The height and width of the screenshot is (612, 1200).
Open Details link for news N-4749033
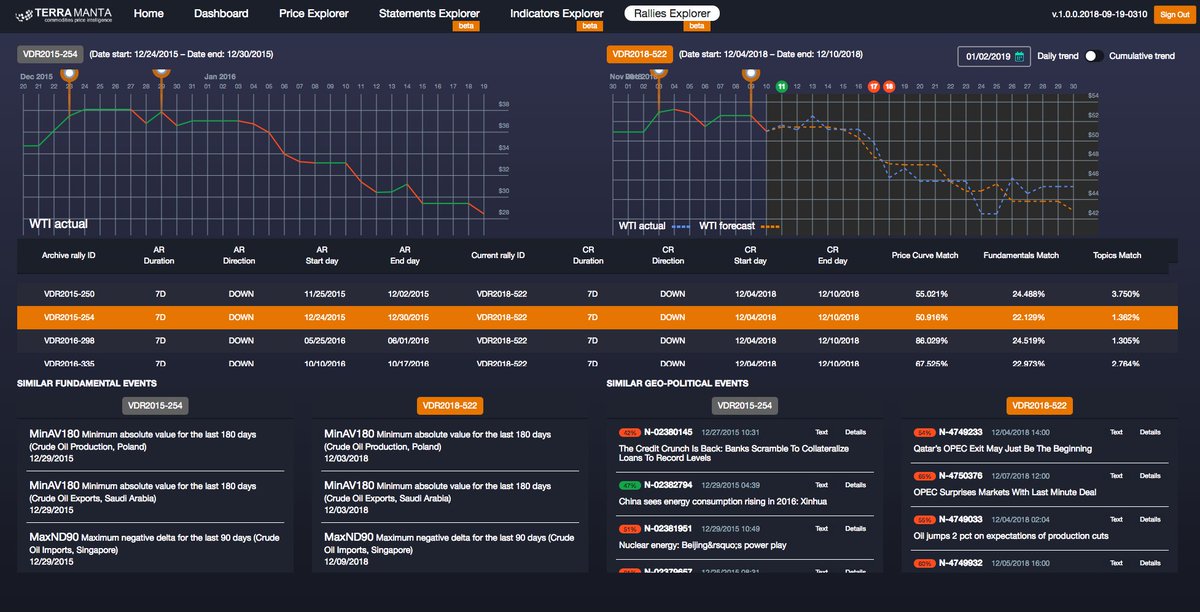coord(1150,520)
